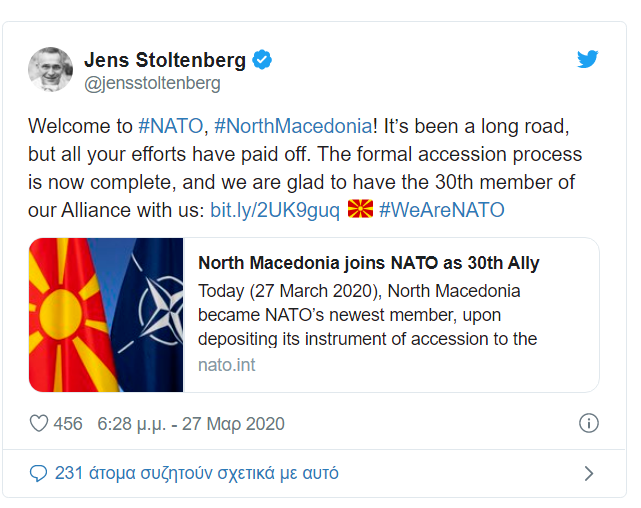Click the Jens Stoltenberg display name
This screenshot has height=508, width=641.
point(165,60)
